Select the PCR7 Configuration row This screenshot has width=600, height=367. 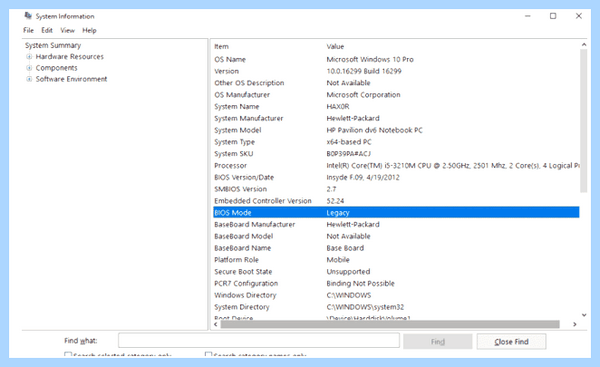[x=396, y=284]
